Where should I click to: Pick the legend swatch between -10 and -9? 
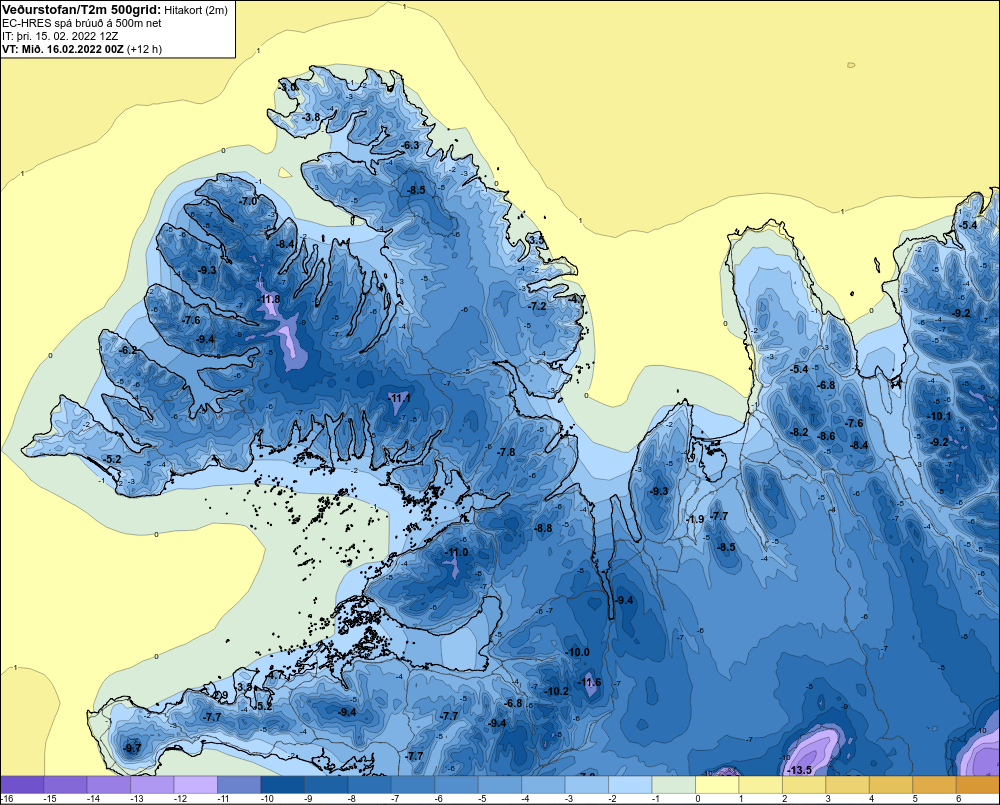283,785
